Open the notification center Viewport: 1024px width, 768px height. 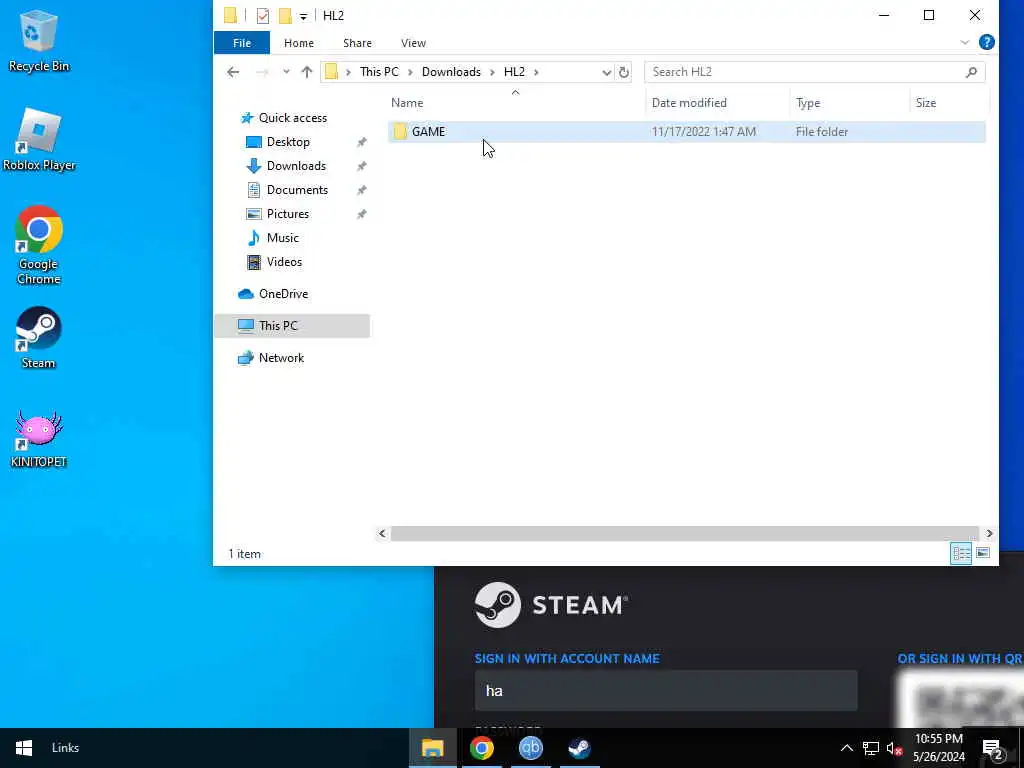click(991, 749)
